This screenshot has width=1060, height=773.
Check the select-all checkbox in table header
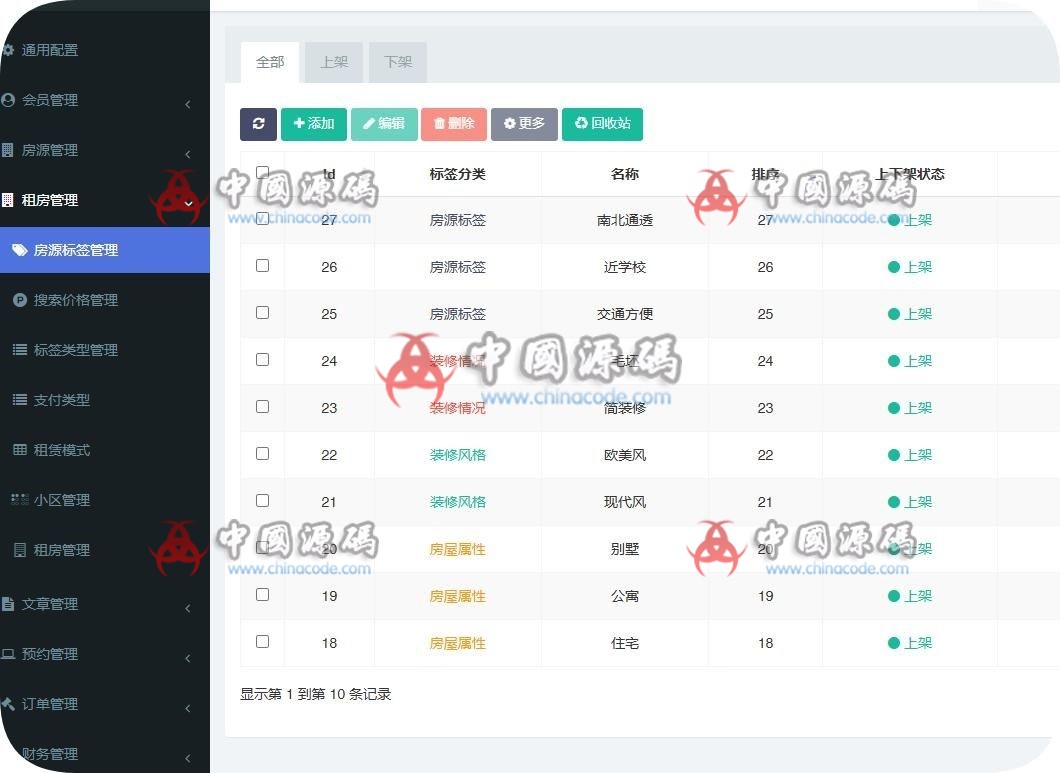(262, 172)
